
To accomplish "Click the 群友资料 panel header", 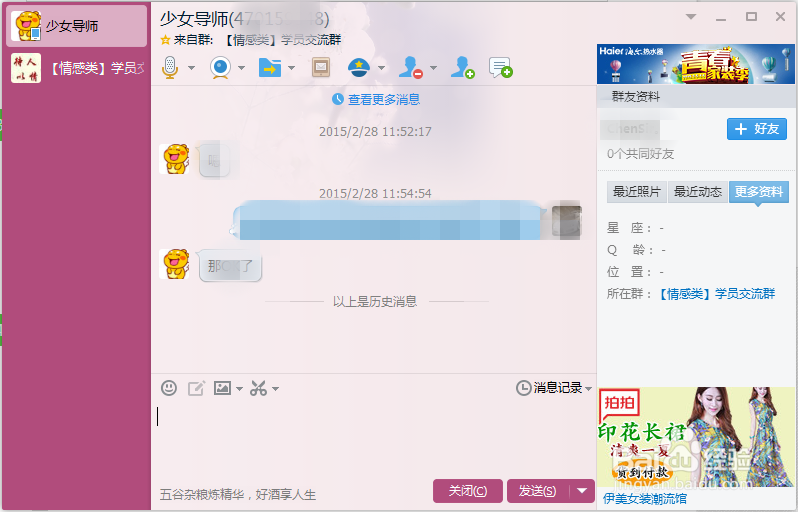I will point(696,96).
